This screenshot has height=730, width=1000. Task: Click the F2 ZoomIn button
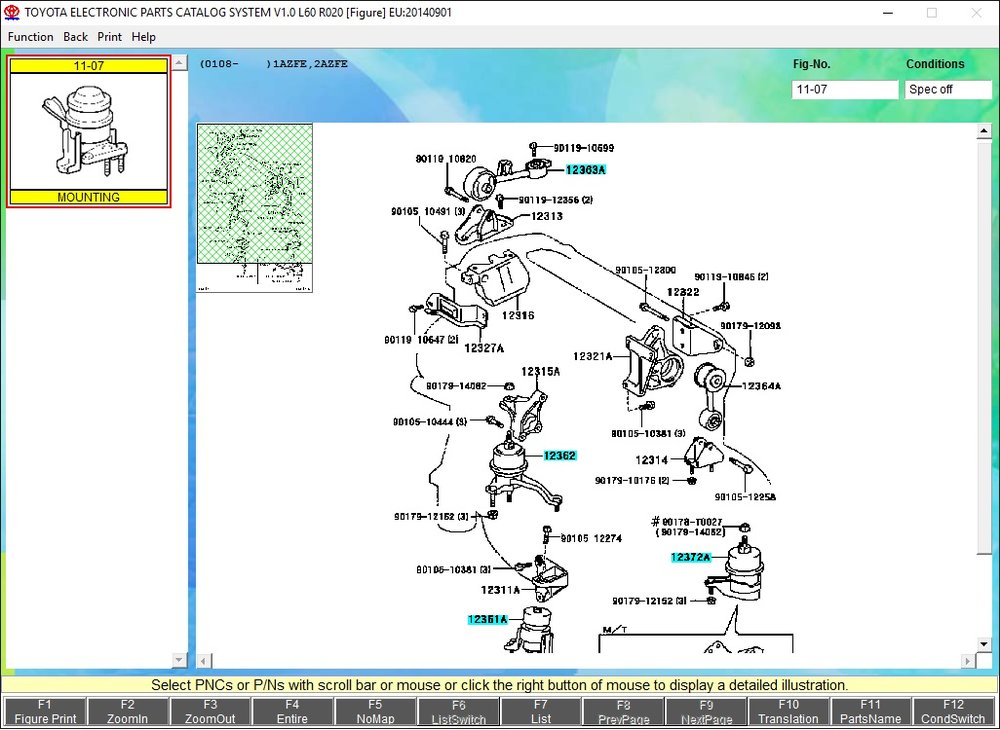point(128,711)
